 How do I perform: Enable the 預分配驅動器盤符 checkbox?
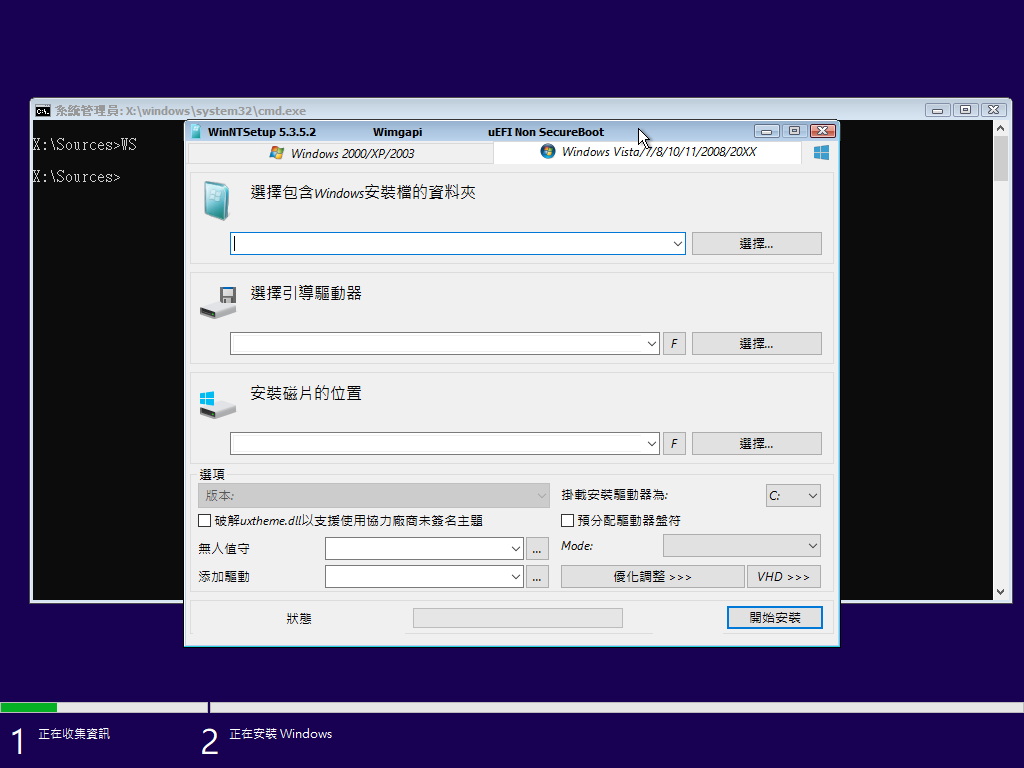coord(568,520)
